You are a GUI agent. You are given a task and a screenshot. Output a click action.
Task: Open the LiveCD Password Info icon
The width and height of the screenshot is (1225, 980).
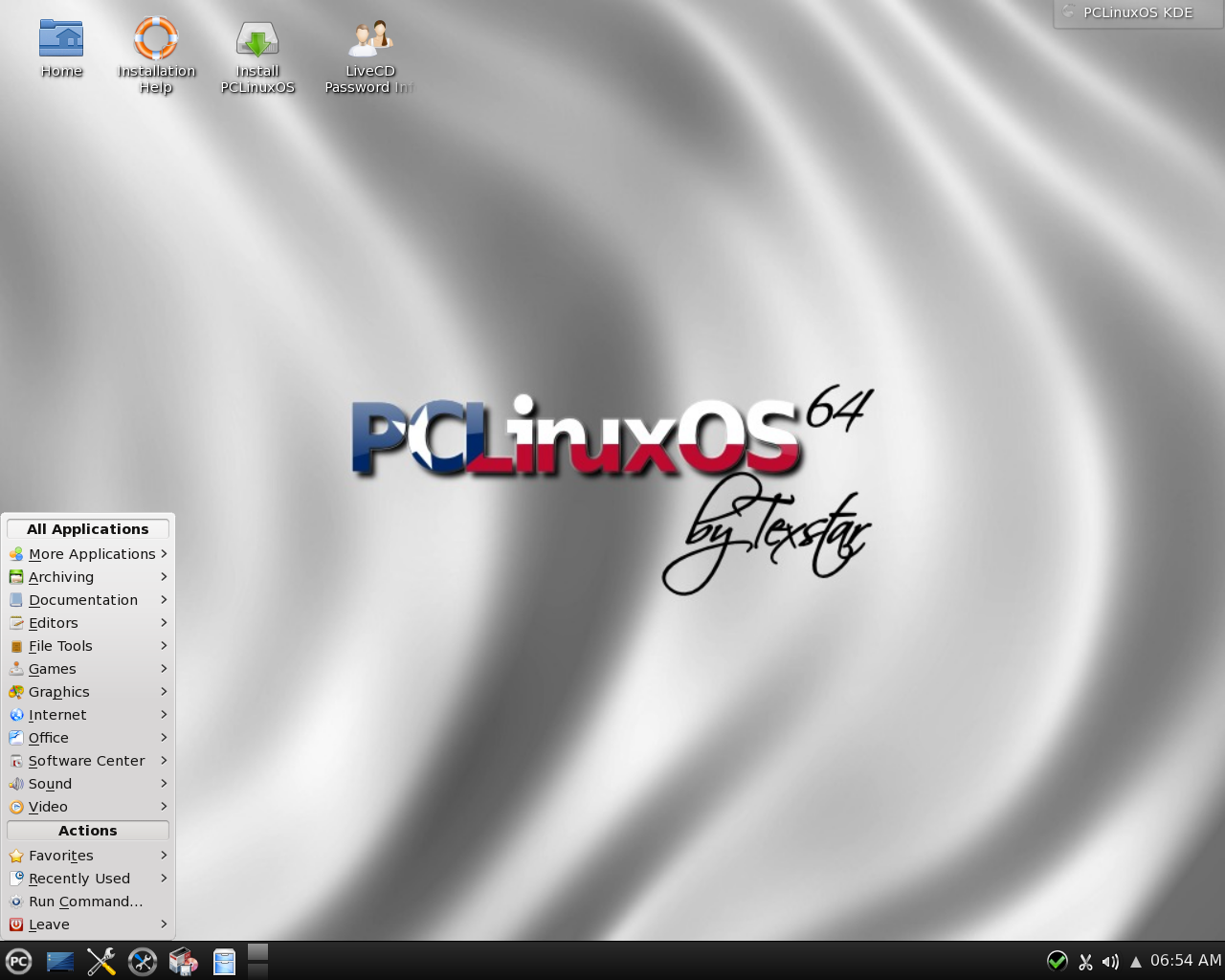pos(370,56)
